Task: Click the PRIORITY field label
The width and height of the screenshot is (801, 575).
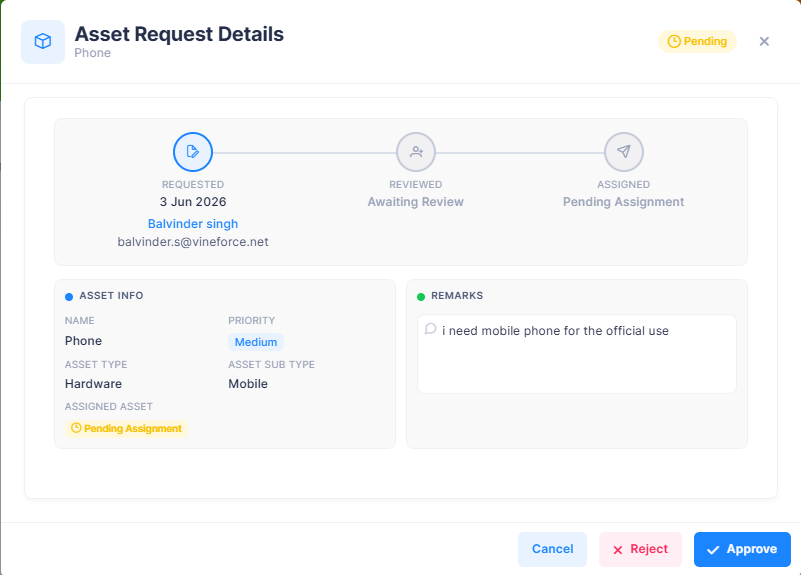Action: pyautogui.click(x=251, y=321)
